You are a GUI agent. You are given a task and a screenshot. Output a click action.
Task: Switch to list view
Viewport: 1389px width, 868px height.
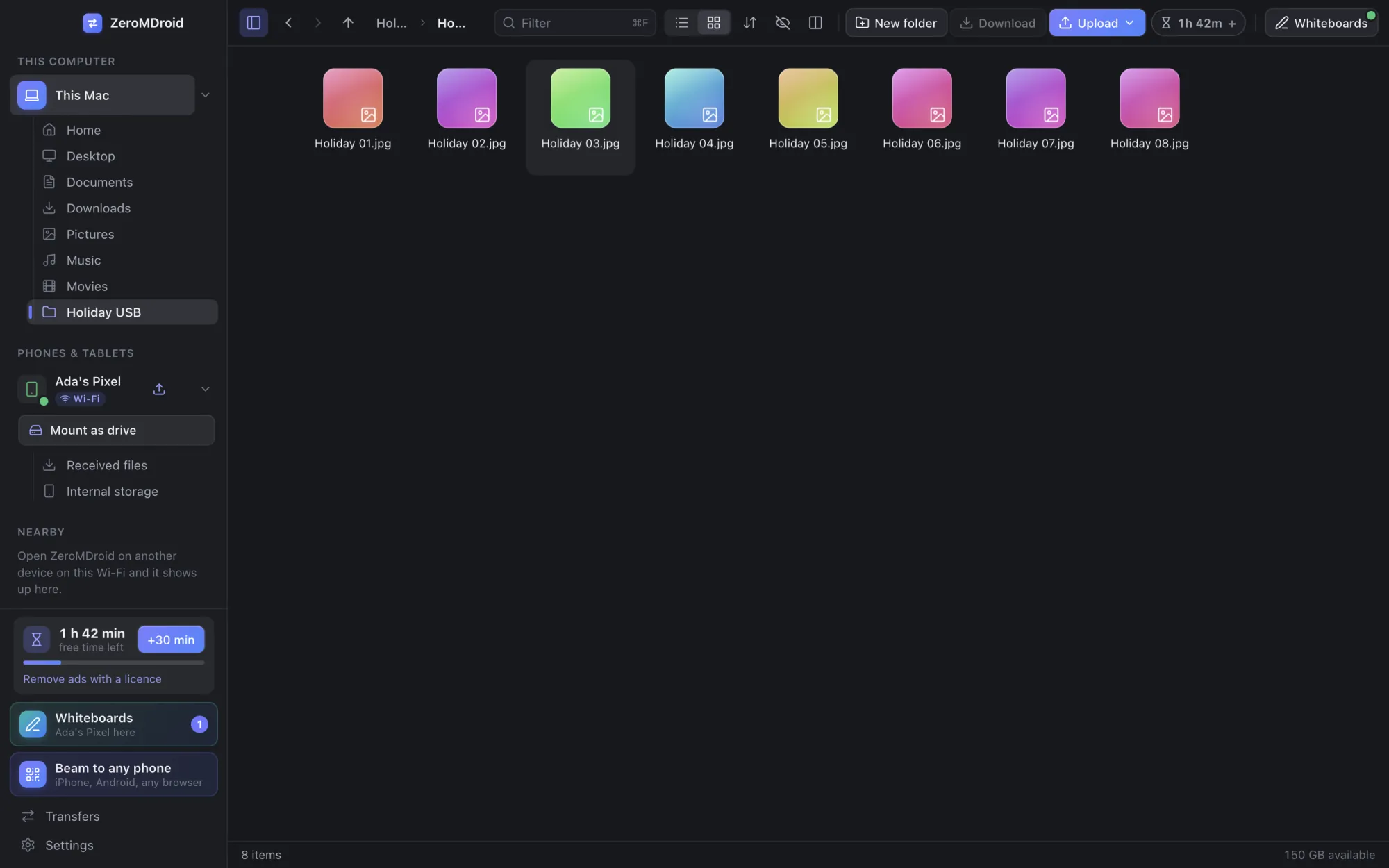click(x=682, y=23)
